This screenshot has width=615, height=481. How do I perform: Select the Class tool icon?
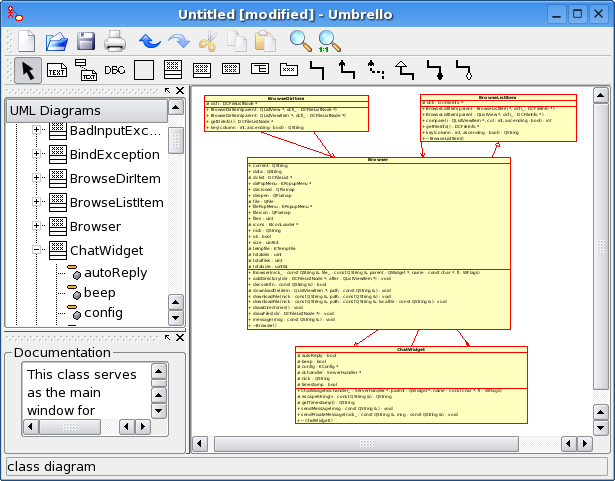(x=173, y=70)
